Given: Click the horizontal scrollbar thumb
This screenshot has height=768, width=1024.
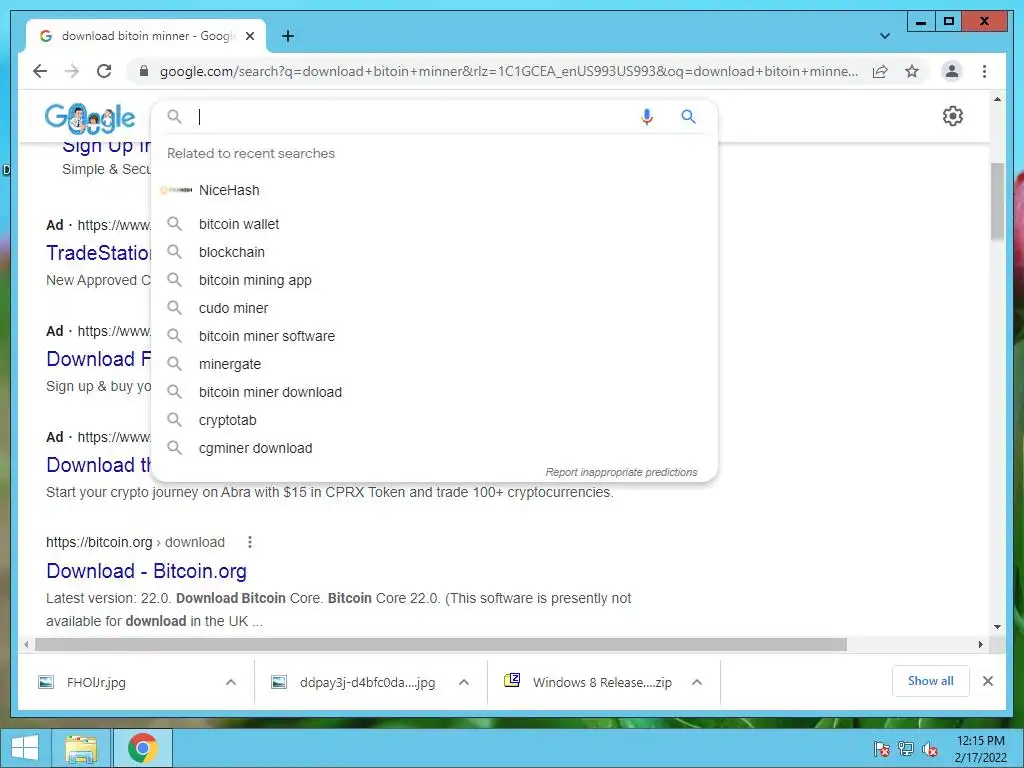Looking at the screenshot, I should [x=441, y=645].
